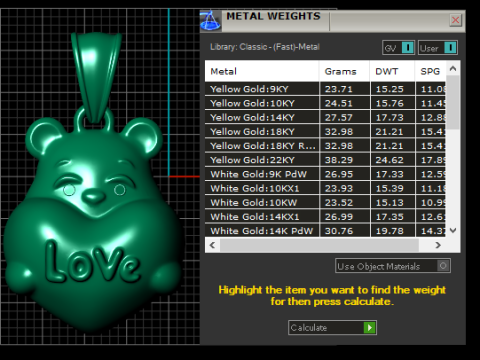Select the Yellow Gold:22KY row
The width and height of the screenshot is (480, 360).
325,160
